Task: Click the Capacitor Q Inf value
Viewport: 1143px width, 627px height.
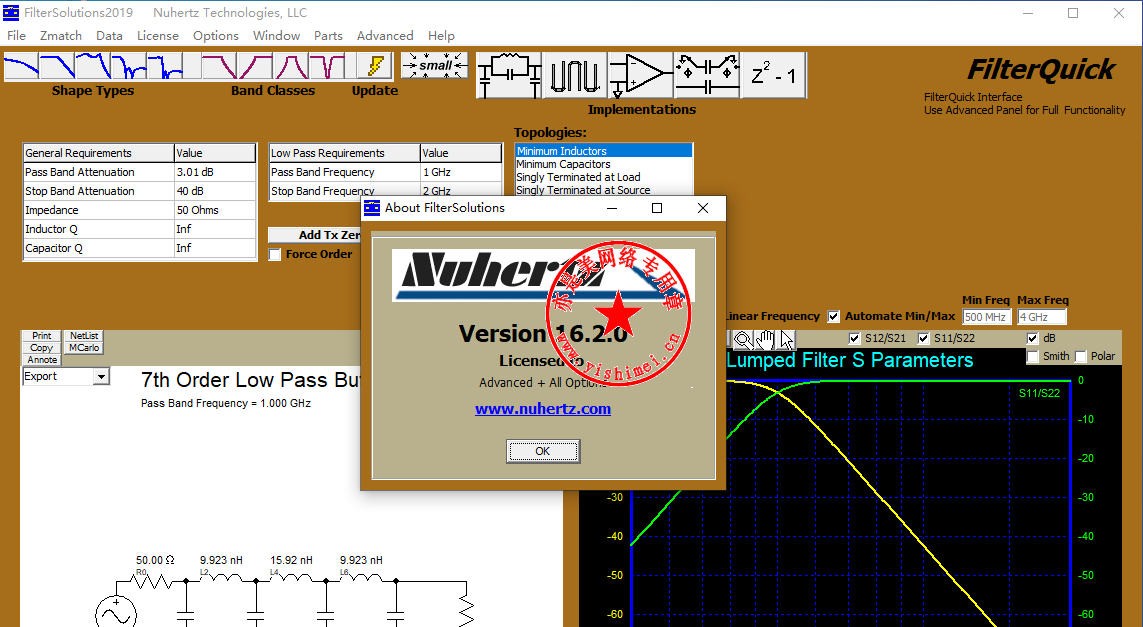Action: 215,248
